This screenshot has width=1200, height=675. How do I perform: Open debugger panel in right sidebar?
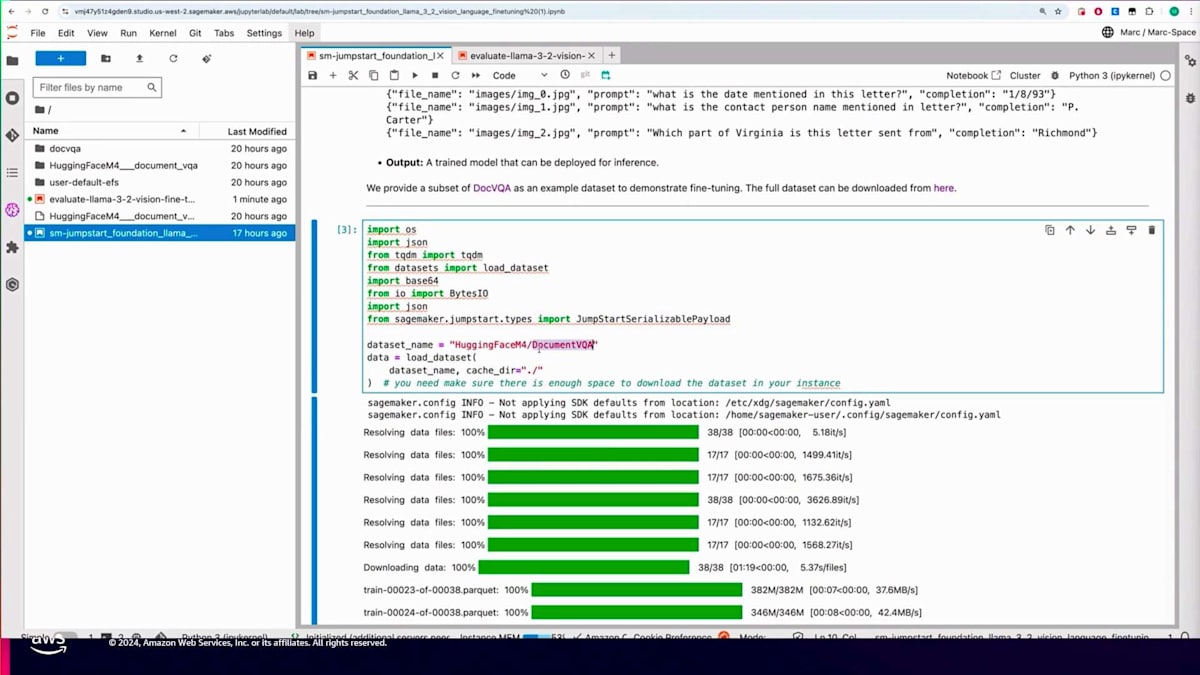(1189, 98)
